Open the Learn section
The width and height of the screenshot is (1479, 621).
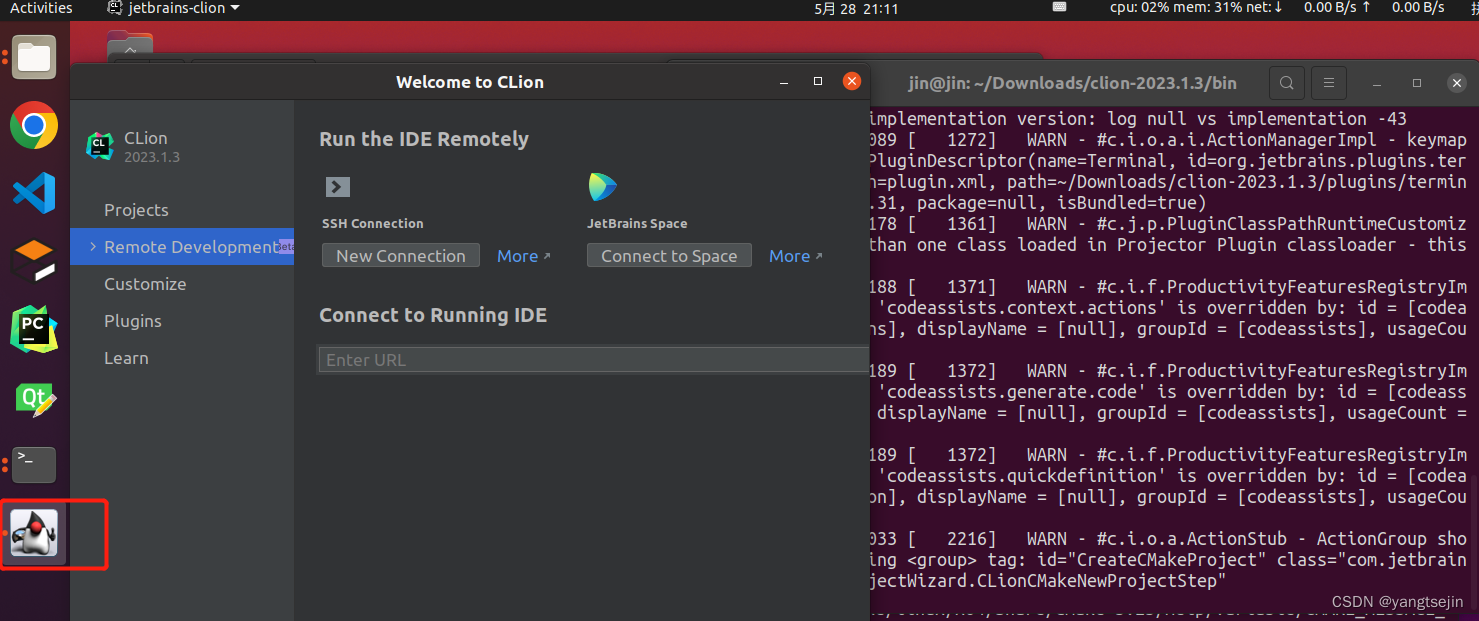click(x=126, y=358)
